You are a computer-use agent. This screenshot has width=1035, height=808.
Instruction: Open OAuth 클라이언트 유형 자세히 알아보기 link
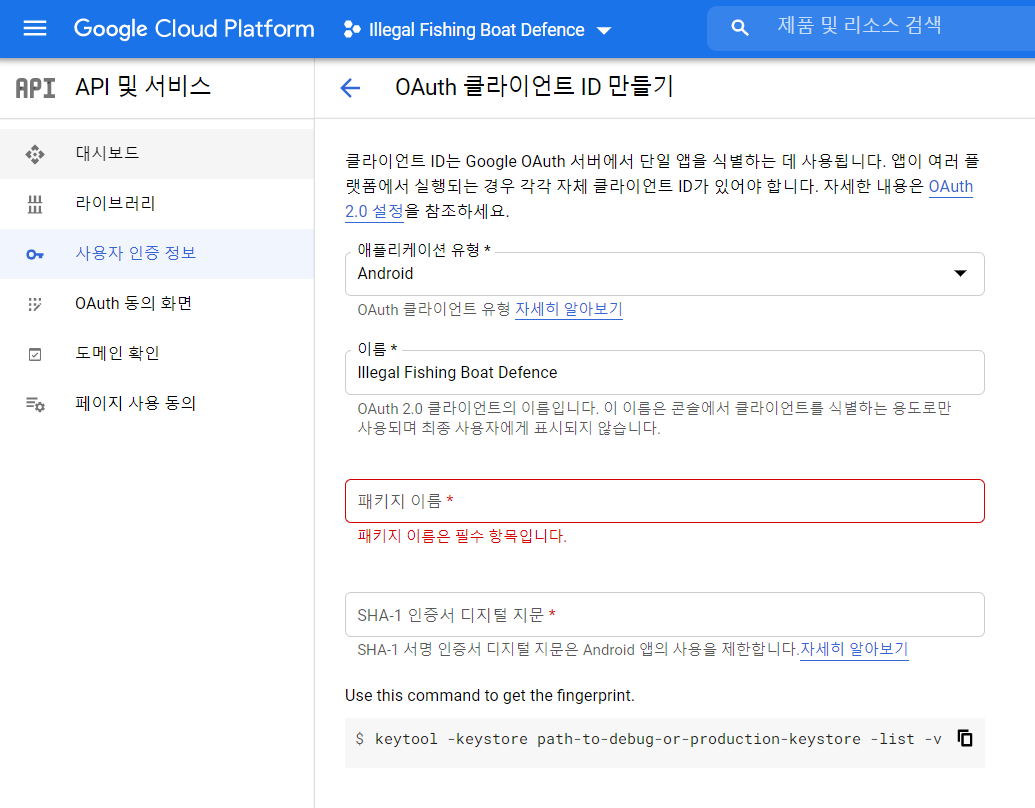568,309
